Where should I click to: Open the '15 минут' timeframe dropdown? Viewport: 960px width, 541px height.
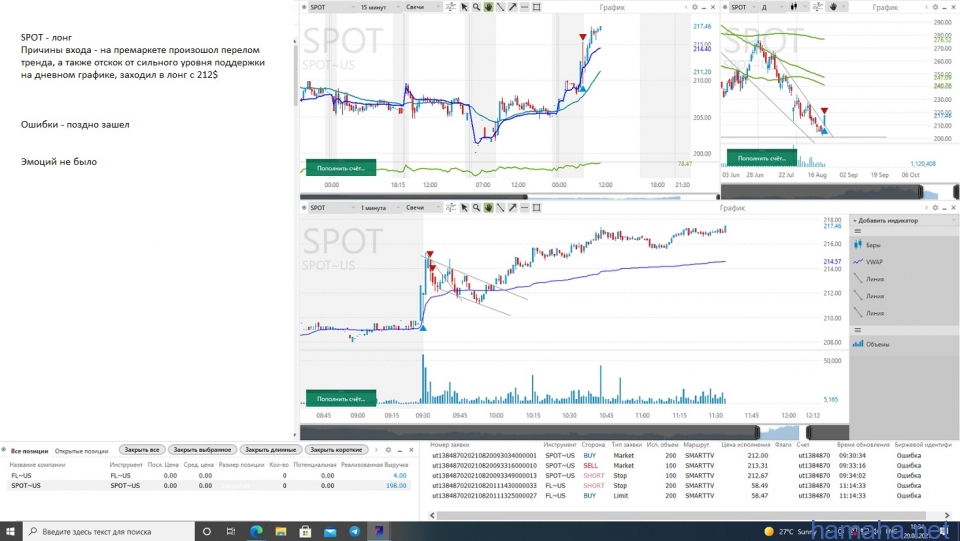pyautogui.click(x=380, y=7)
